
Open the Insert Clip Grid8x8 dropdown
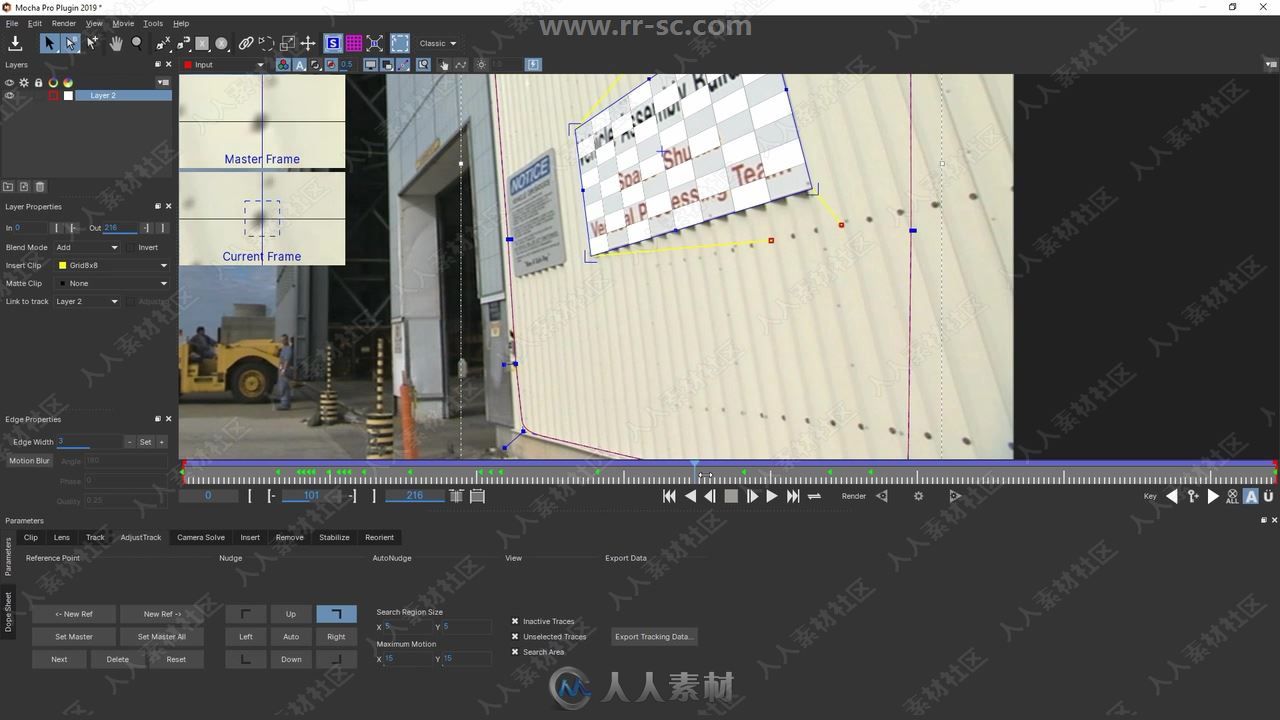click(x=112, y=265)
